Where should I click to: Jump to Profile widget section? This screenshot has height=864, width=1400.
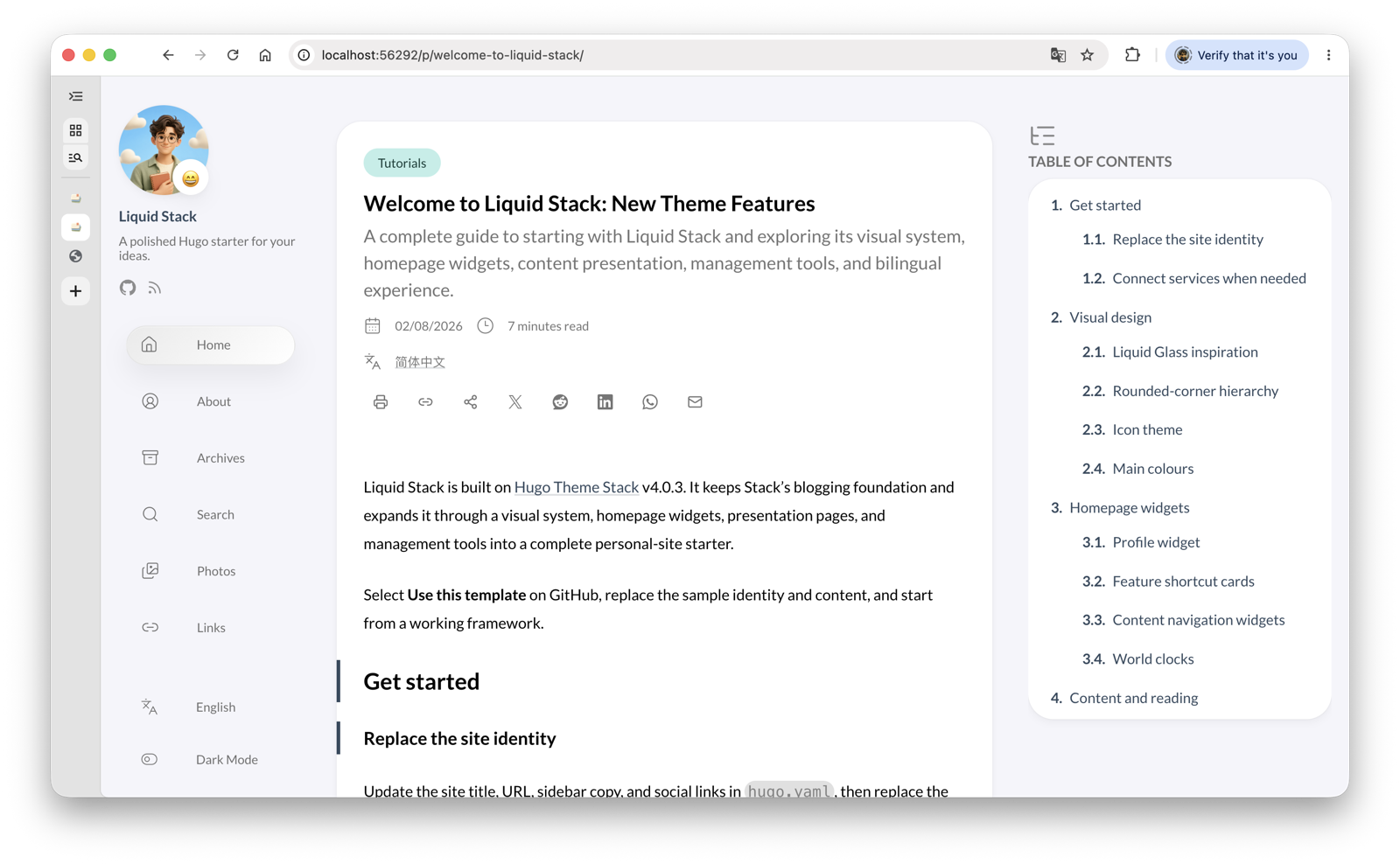coord(1156,542)
